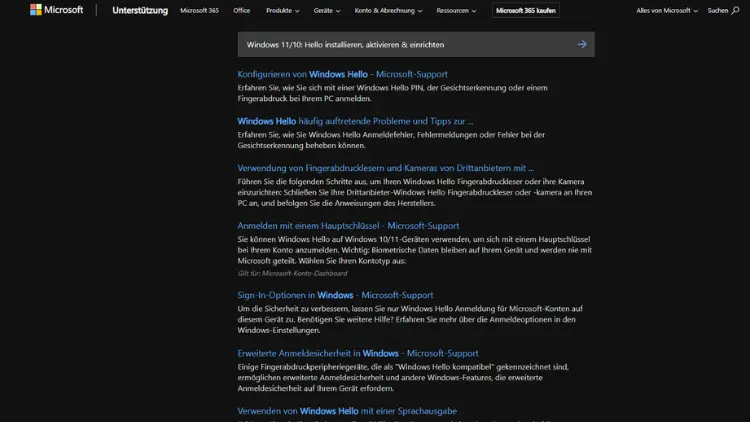
Task: Open the Microsoft 365 menu item
Action: [199, 10]
